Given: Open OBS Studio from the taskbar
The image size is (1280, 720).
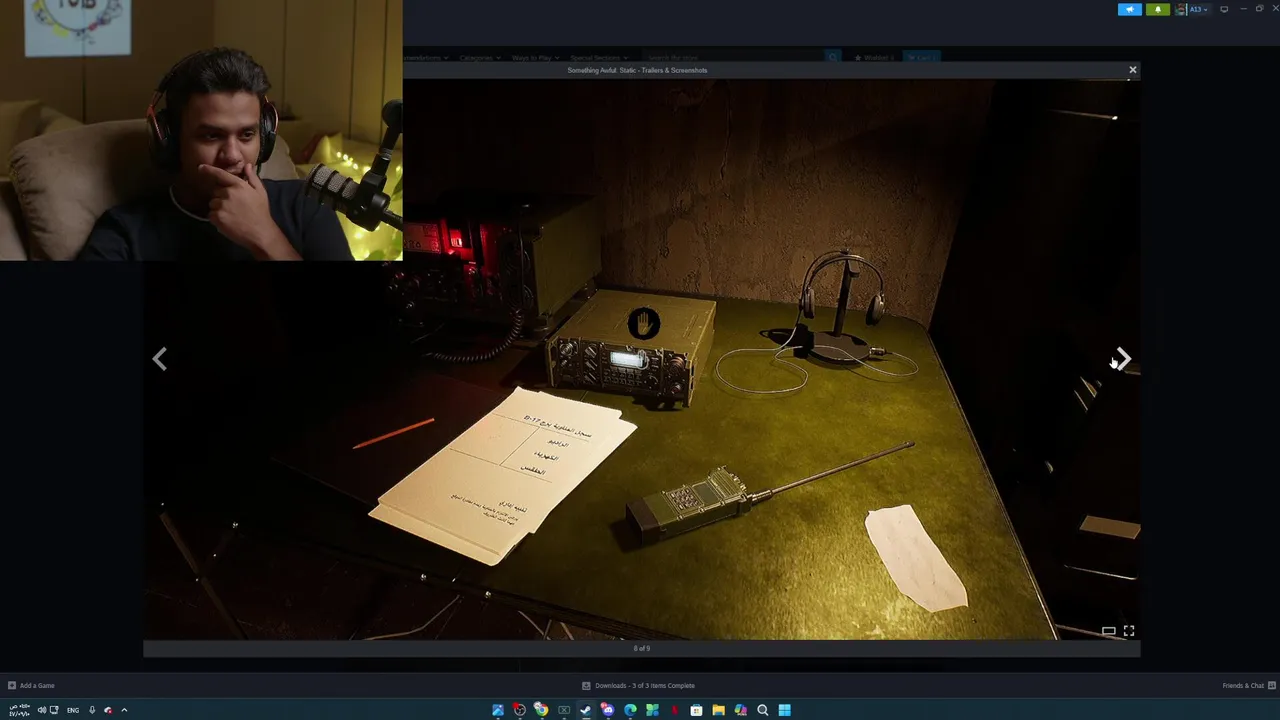Looking at the screenshot, I should click(519, 710).
